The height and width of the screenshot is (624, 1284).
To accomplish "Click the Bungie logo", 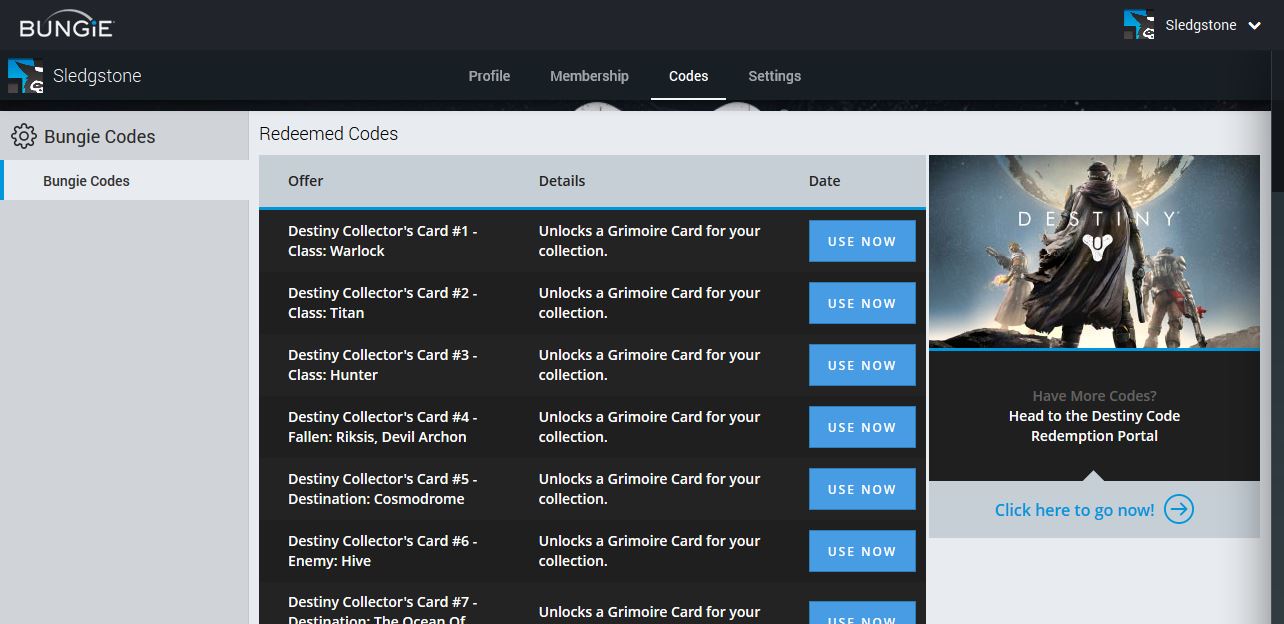I will click(66, 25).
